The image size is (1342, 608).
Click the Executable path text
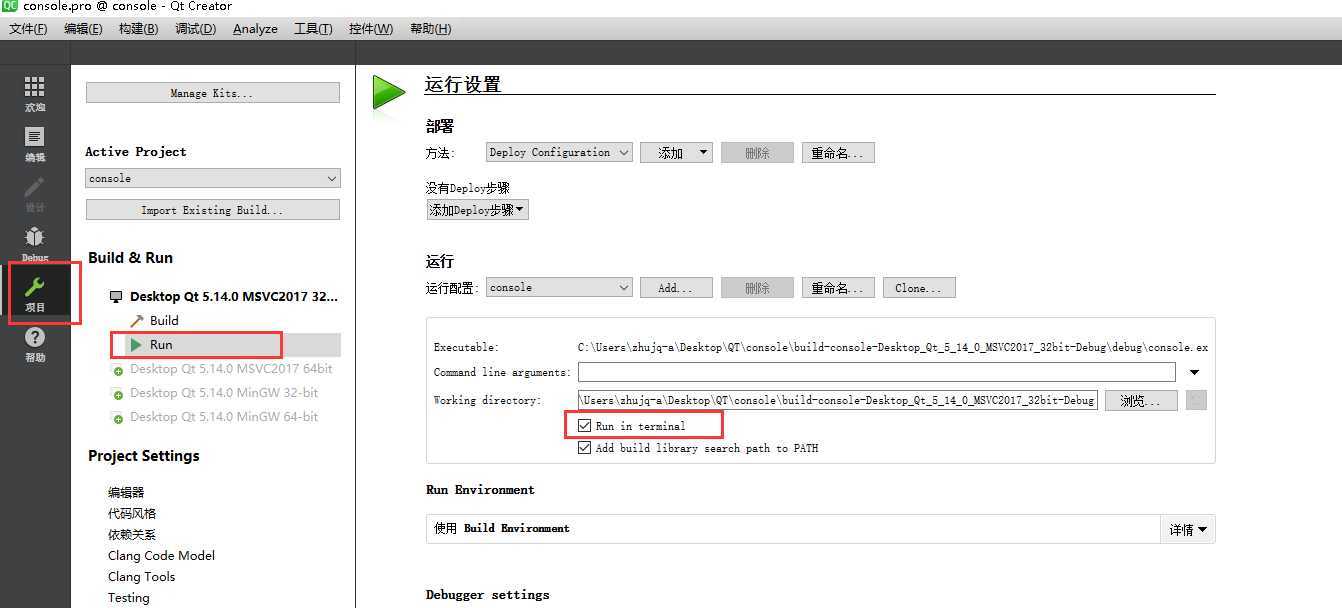tap(893, 347)
